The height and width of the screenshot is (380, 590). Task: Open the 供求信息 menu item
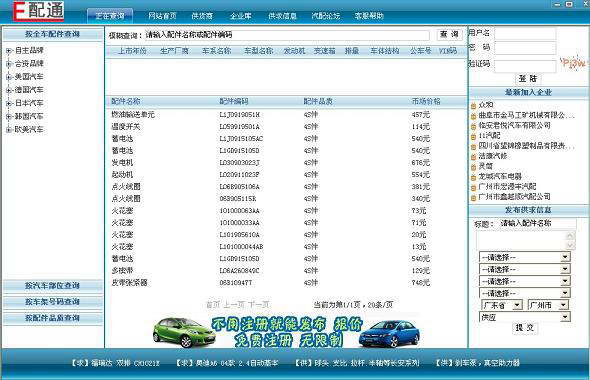coord(283,16)
